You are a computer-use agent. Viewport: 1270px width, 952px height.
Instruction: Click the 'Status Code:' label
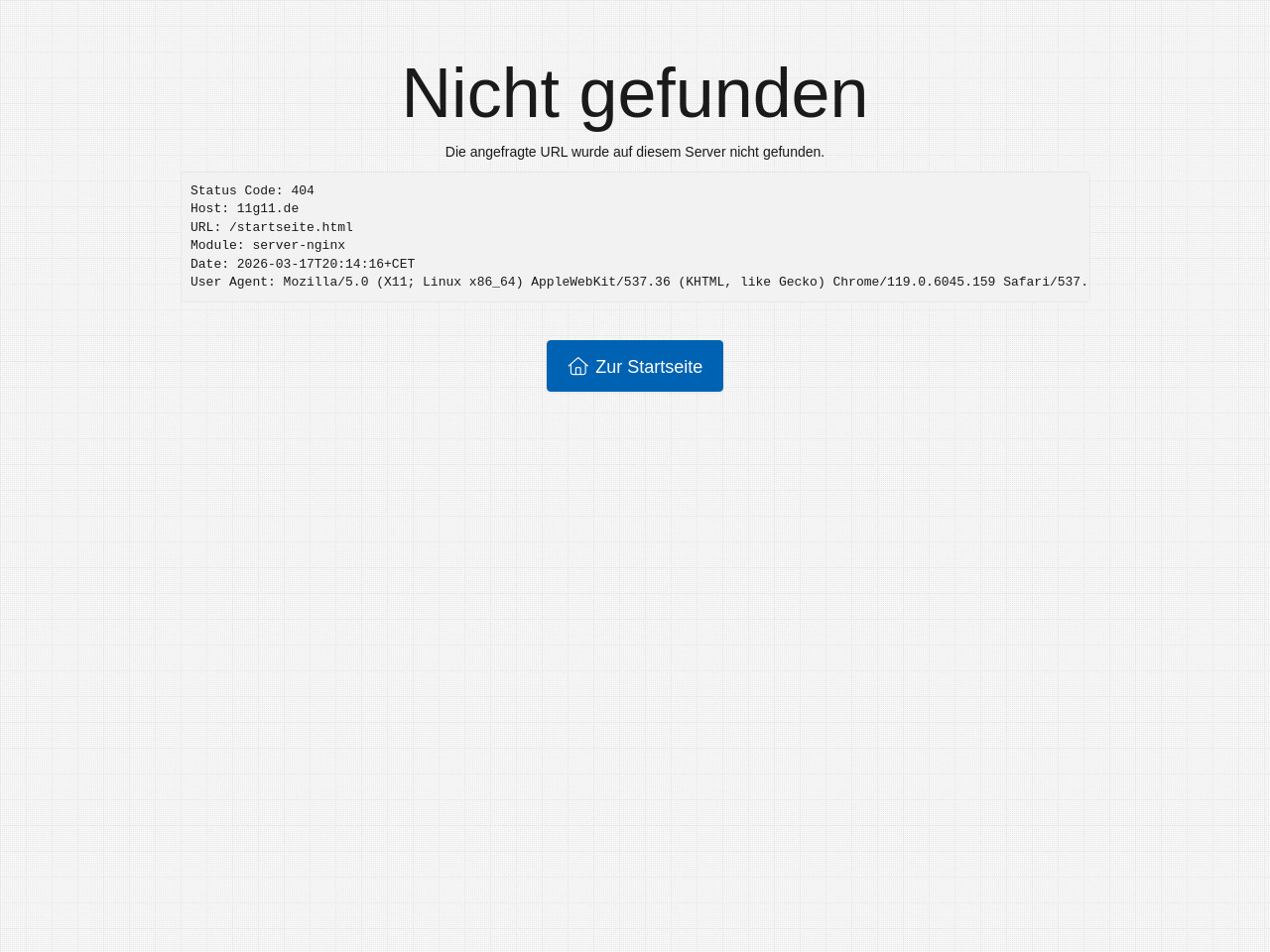coord(236,190)
